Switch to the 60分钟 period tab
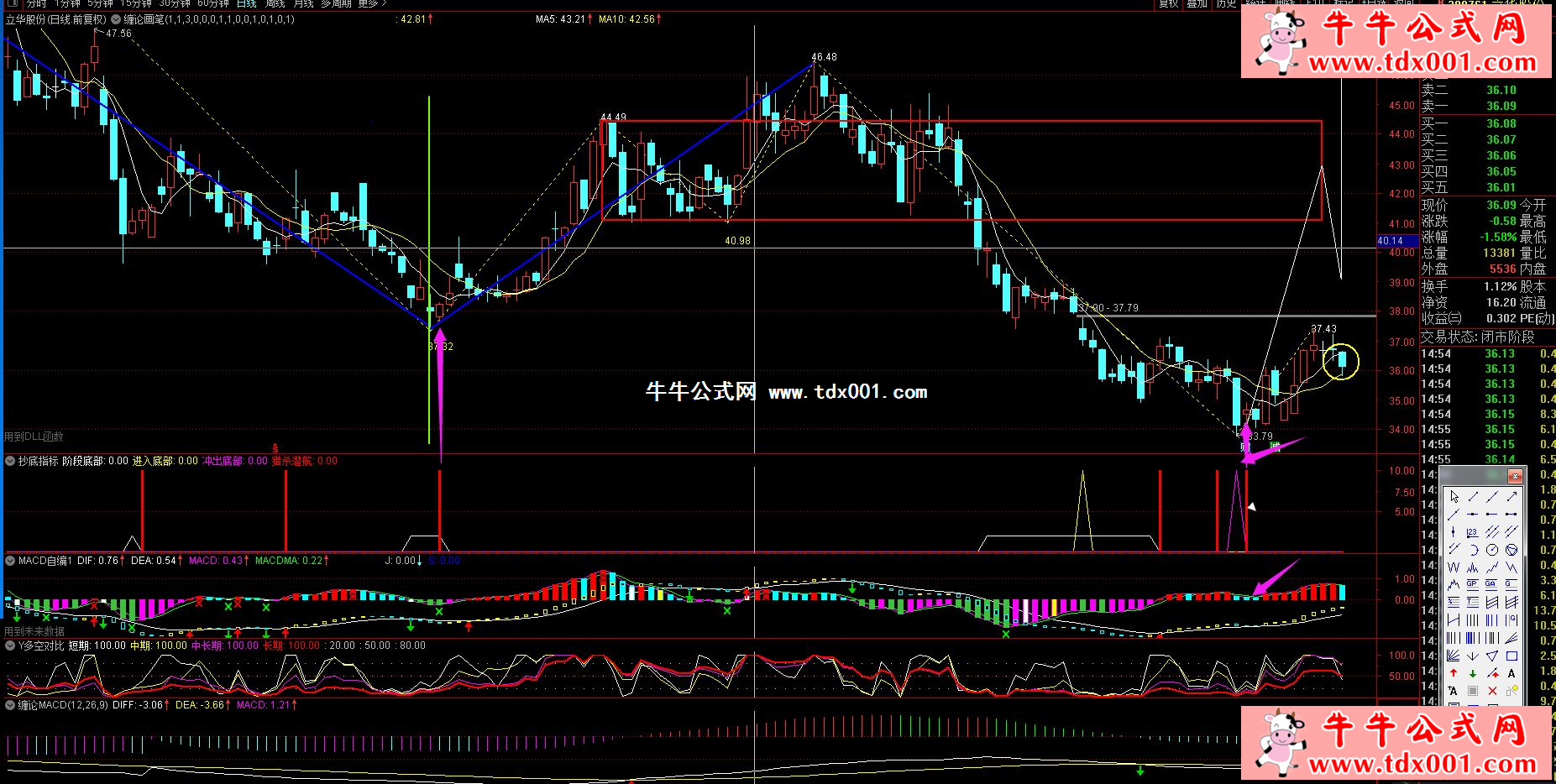The image size is (1556, 784). click(x=213, y=3)
